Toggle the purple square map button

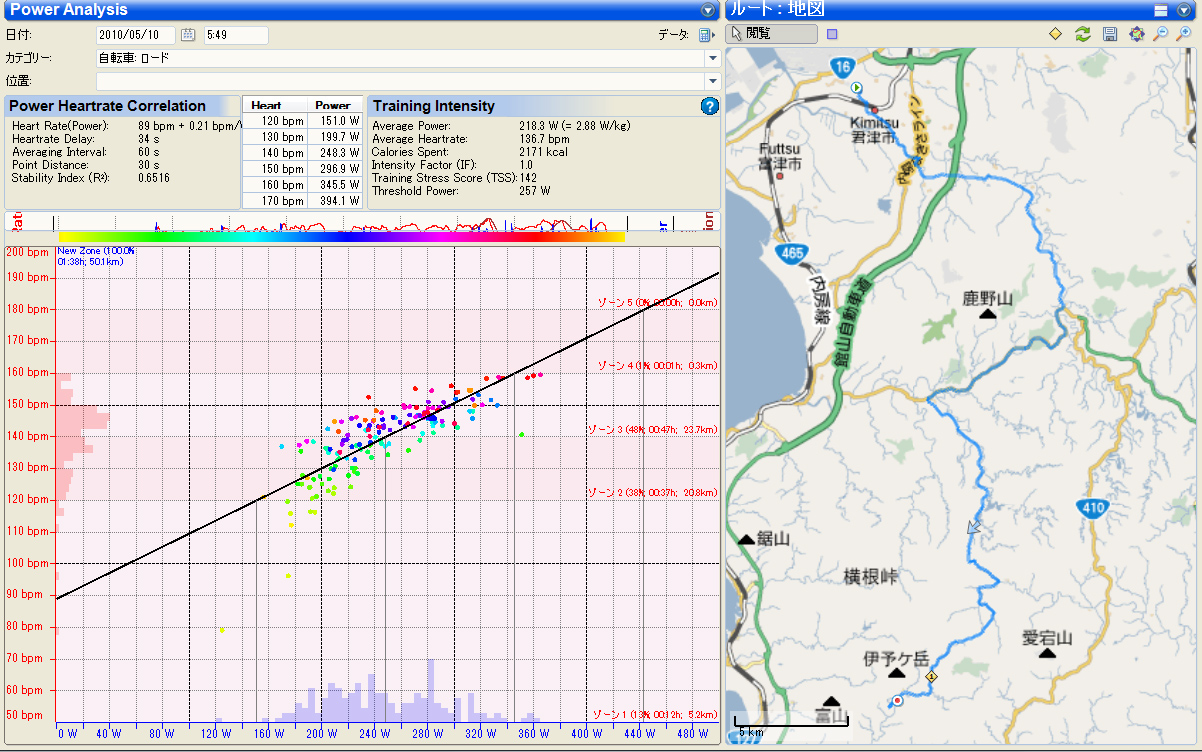pyautogui.click(x=833, y=34)
